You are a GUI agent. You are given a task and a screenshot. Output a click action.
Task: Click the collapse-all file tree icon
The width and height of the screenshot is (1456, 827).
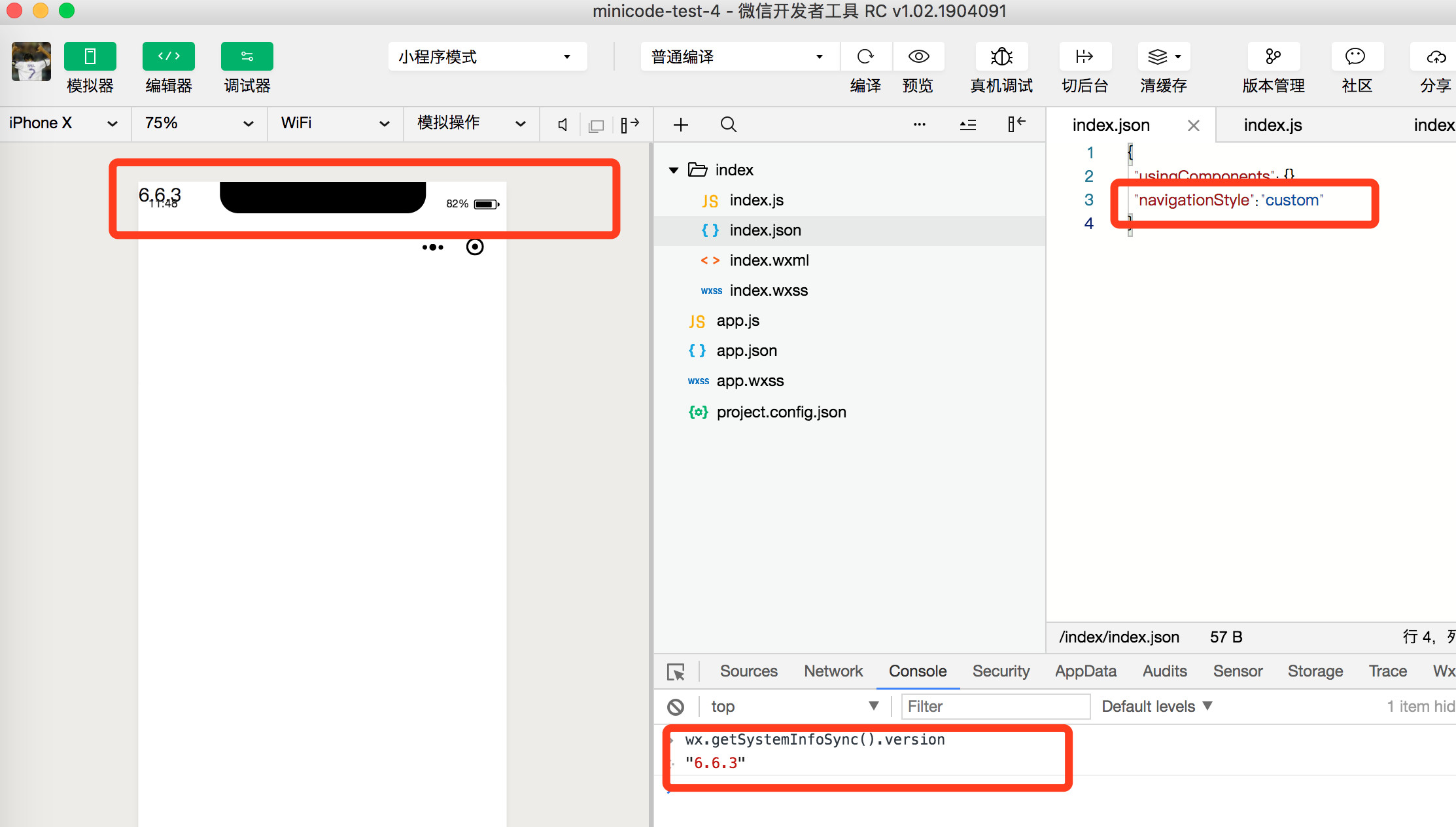[968, 124]
